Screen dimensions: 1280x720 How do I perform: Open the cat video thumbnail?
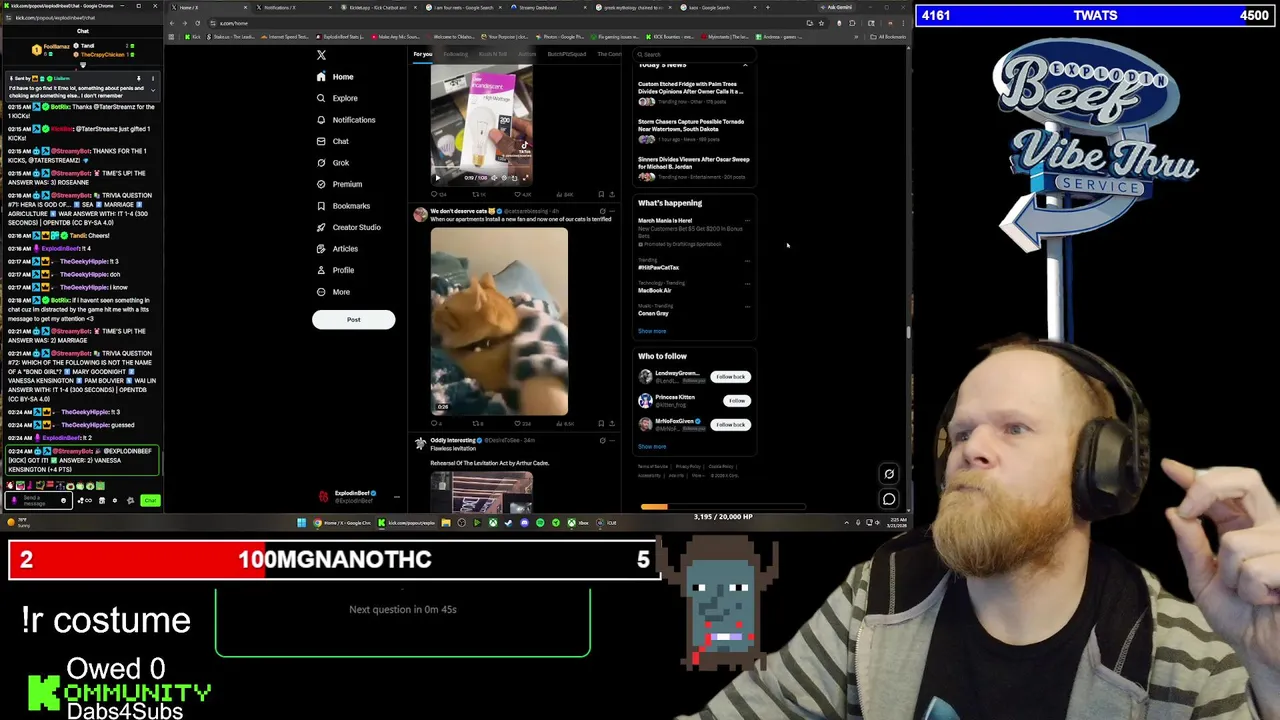point(499,322)
